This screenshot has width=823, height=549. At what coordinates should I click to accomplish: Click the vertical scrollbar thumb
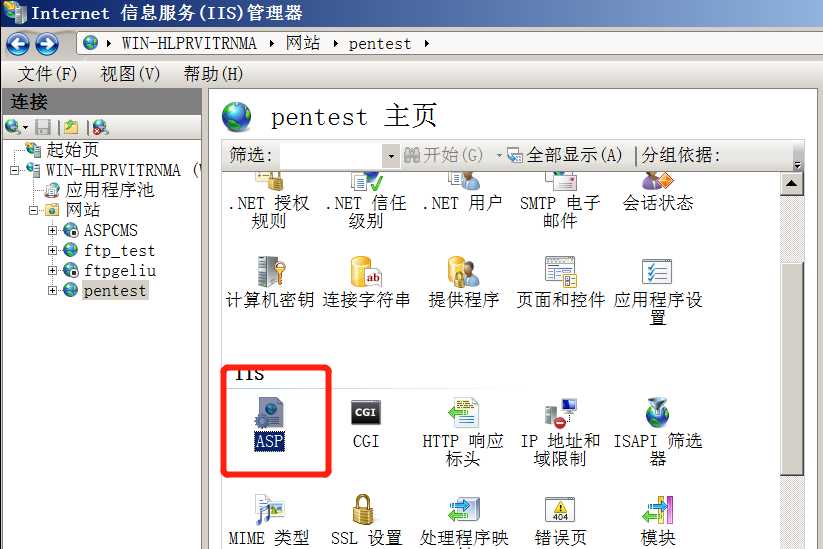pos(792,369)
